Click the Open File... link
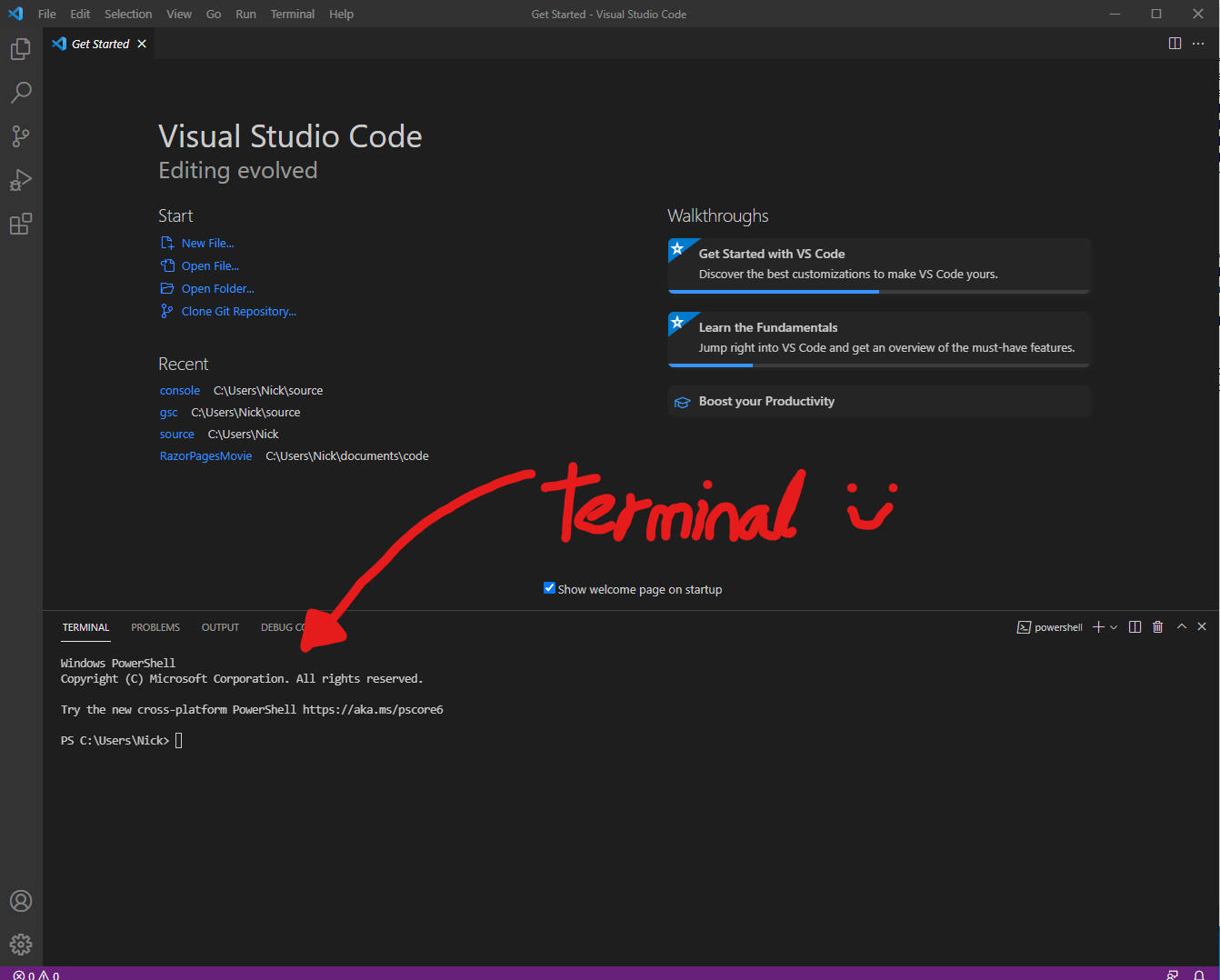Image resolution: width=1220 pixels, height=980 pixels. point(200,265)
